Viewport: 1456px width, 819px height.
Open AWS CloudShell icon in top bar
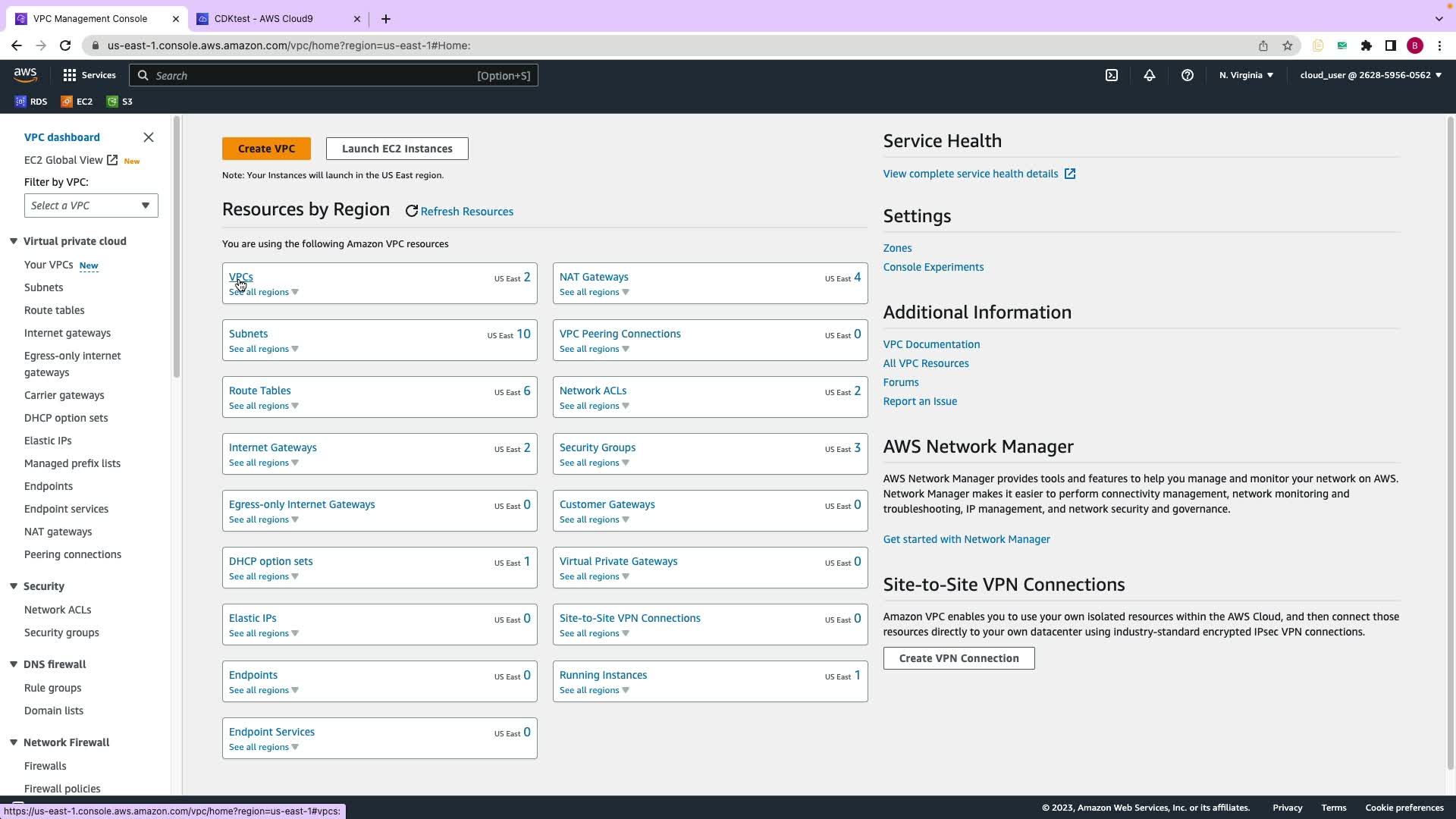click(1112, 75)
